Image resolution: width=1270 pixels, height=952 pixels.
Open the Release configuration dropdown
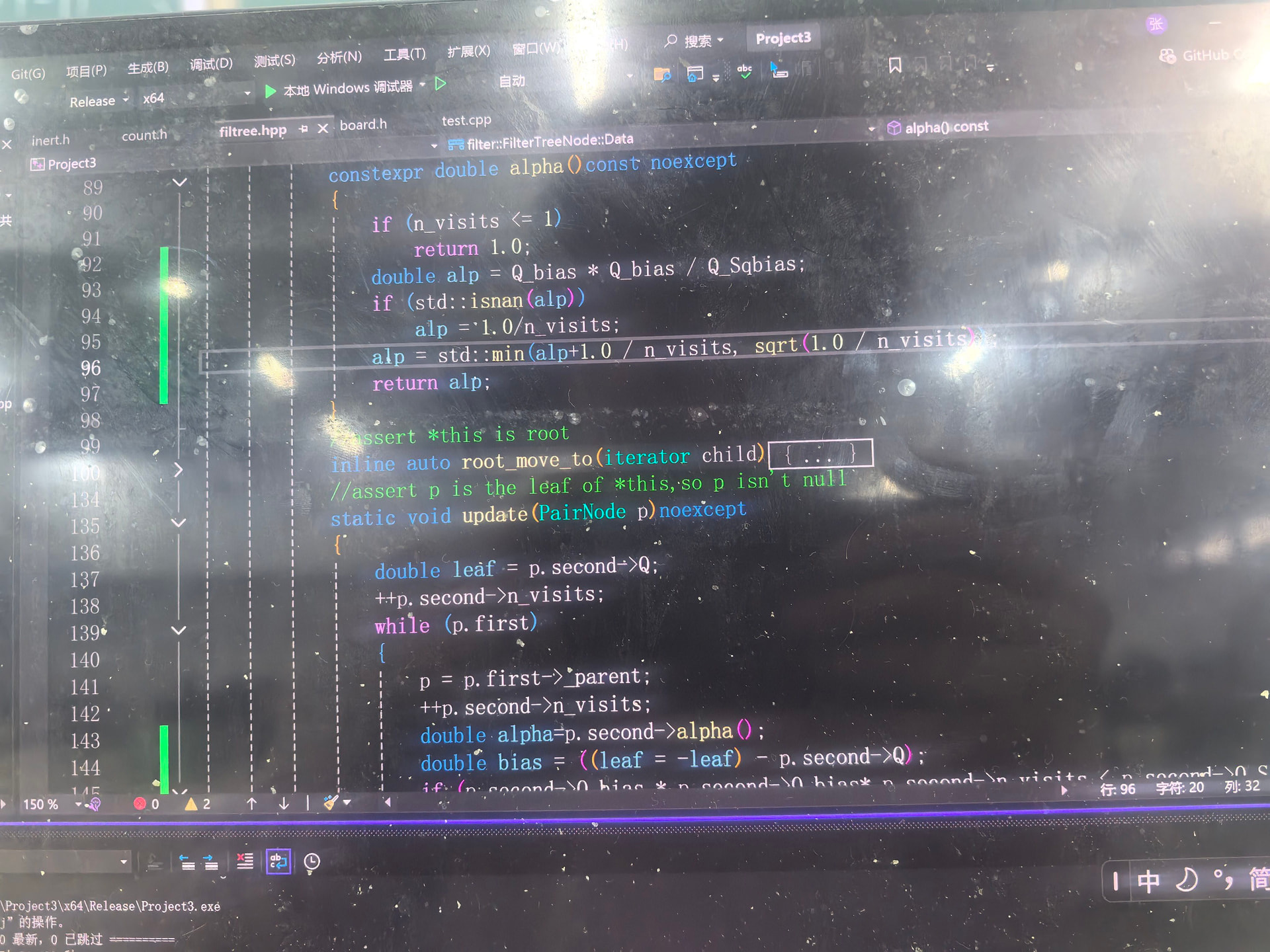coord(99,101)
